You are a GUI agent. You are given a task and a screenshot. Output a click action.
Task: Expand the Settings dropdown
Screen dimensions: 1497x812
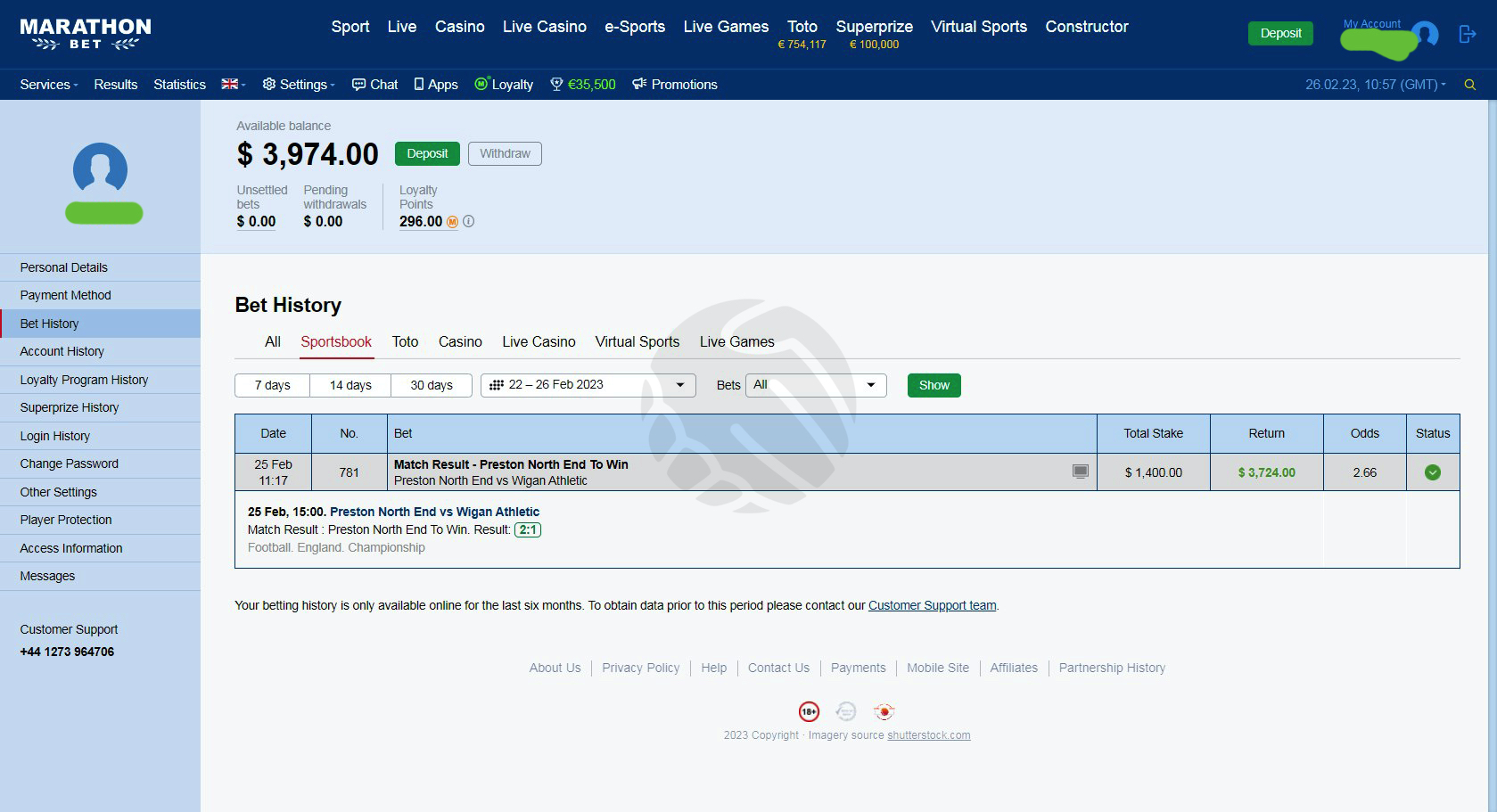[299, 85]
